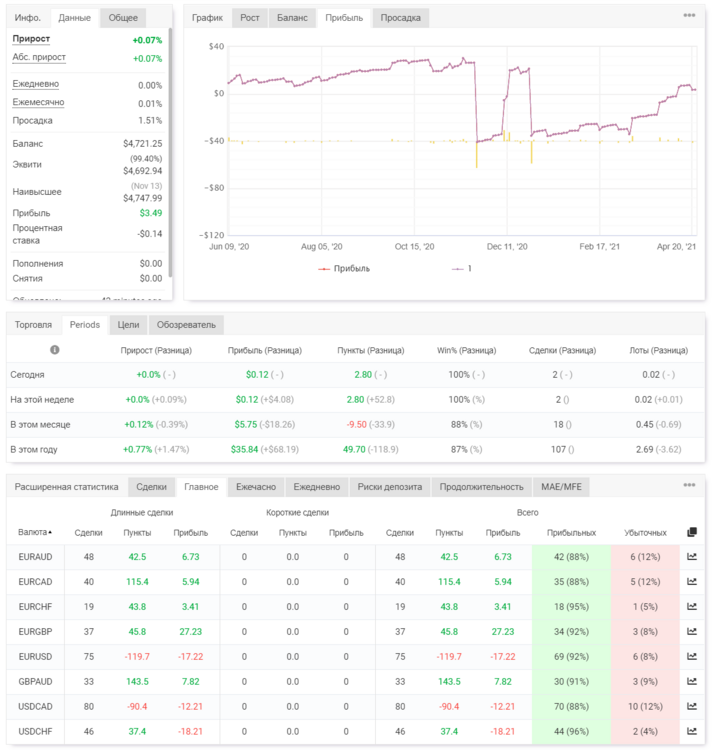Toggle series 1 in chart legend
Viewport: 713px width, 750px height.
[x=462, y=268]
